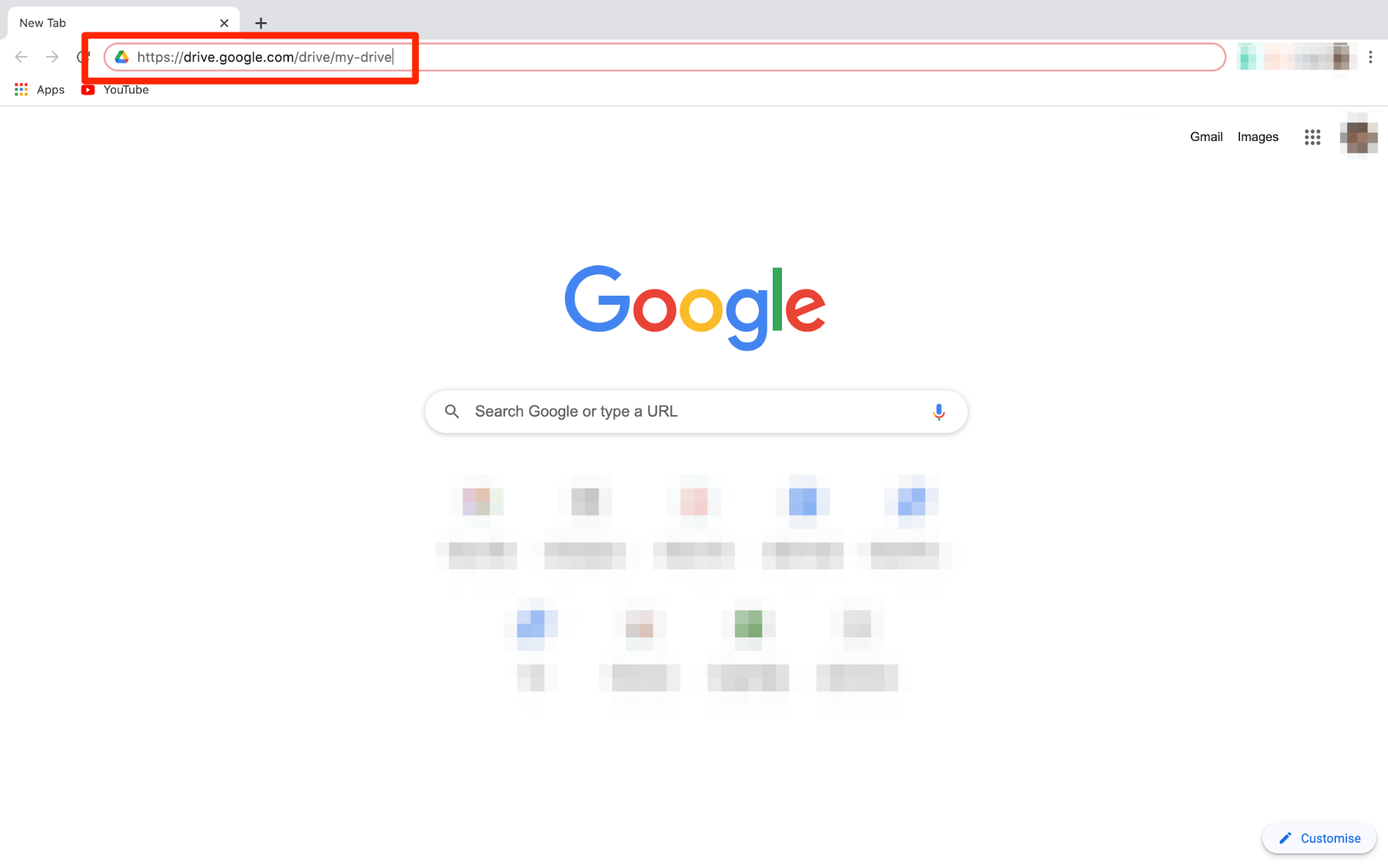Click the forward navigation arrow button
1388x868 pixels.
(52, 57)
